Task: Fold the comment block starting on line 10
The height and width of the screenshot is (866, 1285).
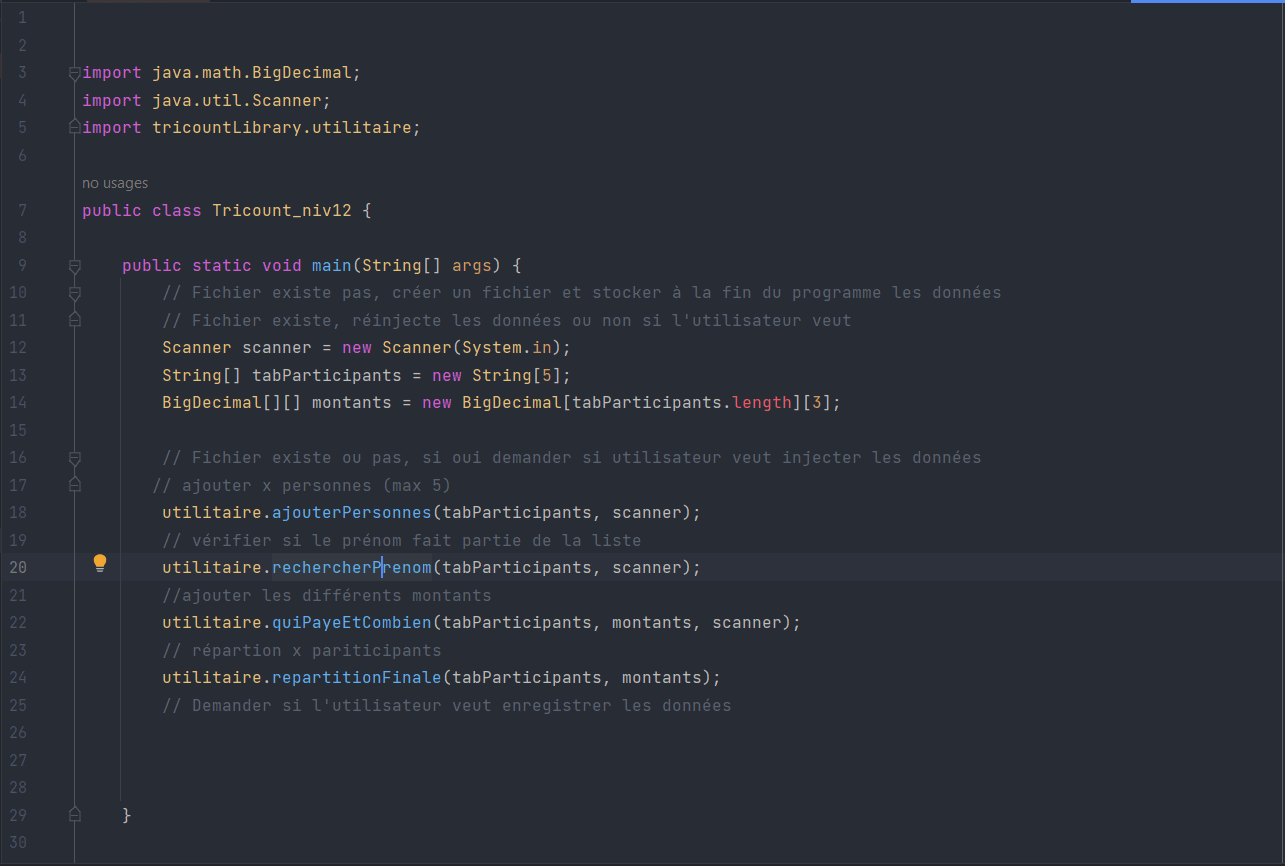Action: pyautogui.click(x=74, y=294)
